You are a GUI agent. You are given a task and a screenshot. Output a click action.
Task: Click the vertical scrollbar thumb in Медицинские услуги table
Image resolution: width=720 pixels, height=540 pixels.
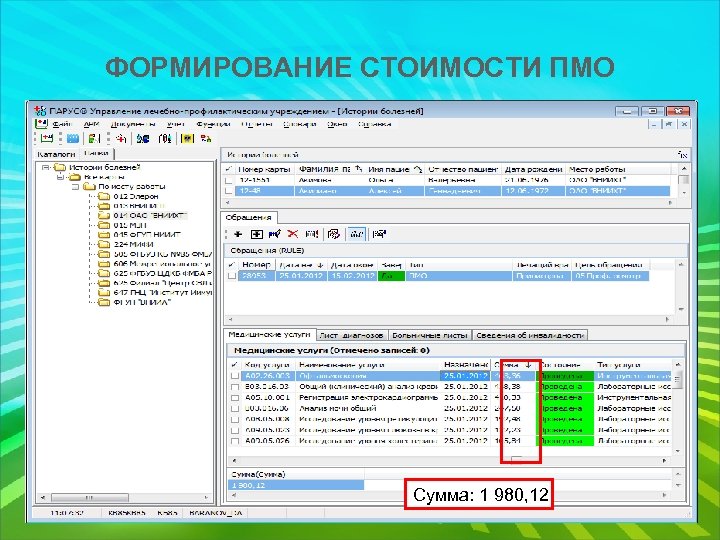pyautogui.click(x=678, y=379)
